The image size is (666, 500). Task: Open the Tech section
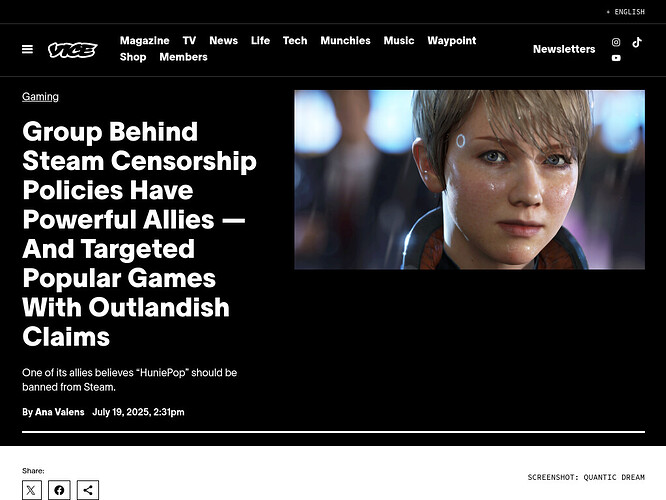pyautogui.click(x=295, y=41)
